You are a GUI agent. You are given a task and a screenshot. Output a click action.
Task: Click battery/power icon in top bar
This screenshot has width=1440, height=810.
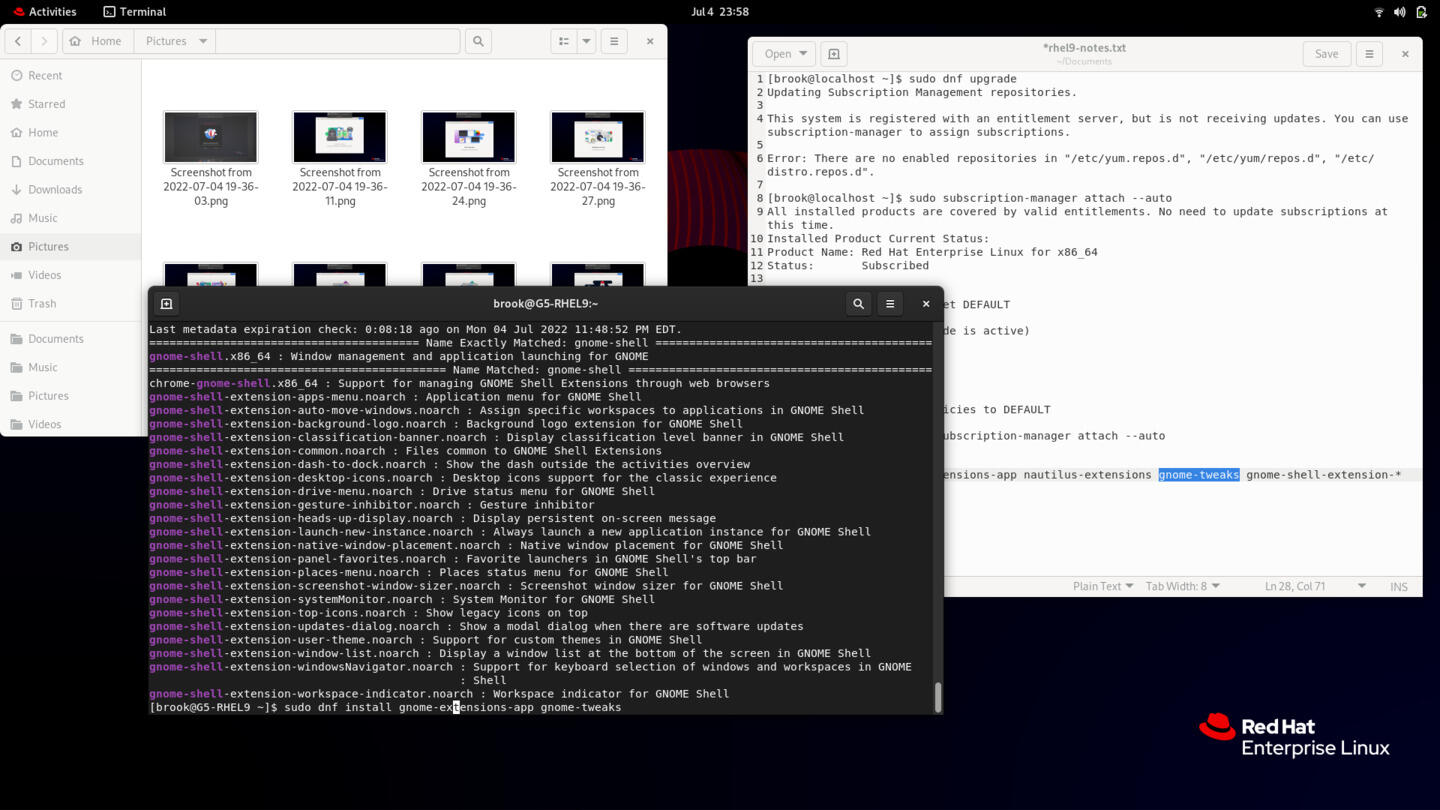1420,12
